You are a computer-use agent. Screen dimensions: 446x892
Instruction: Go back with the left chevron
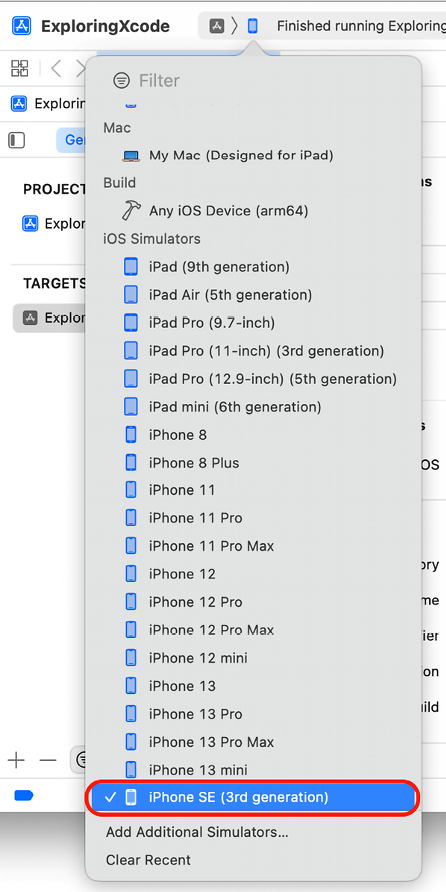point(56,69)
